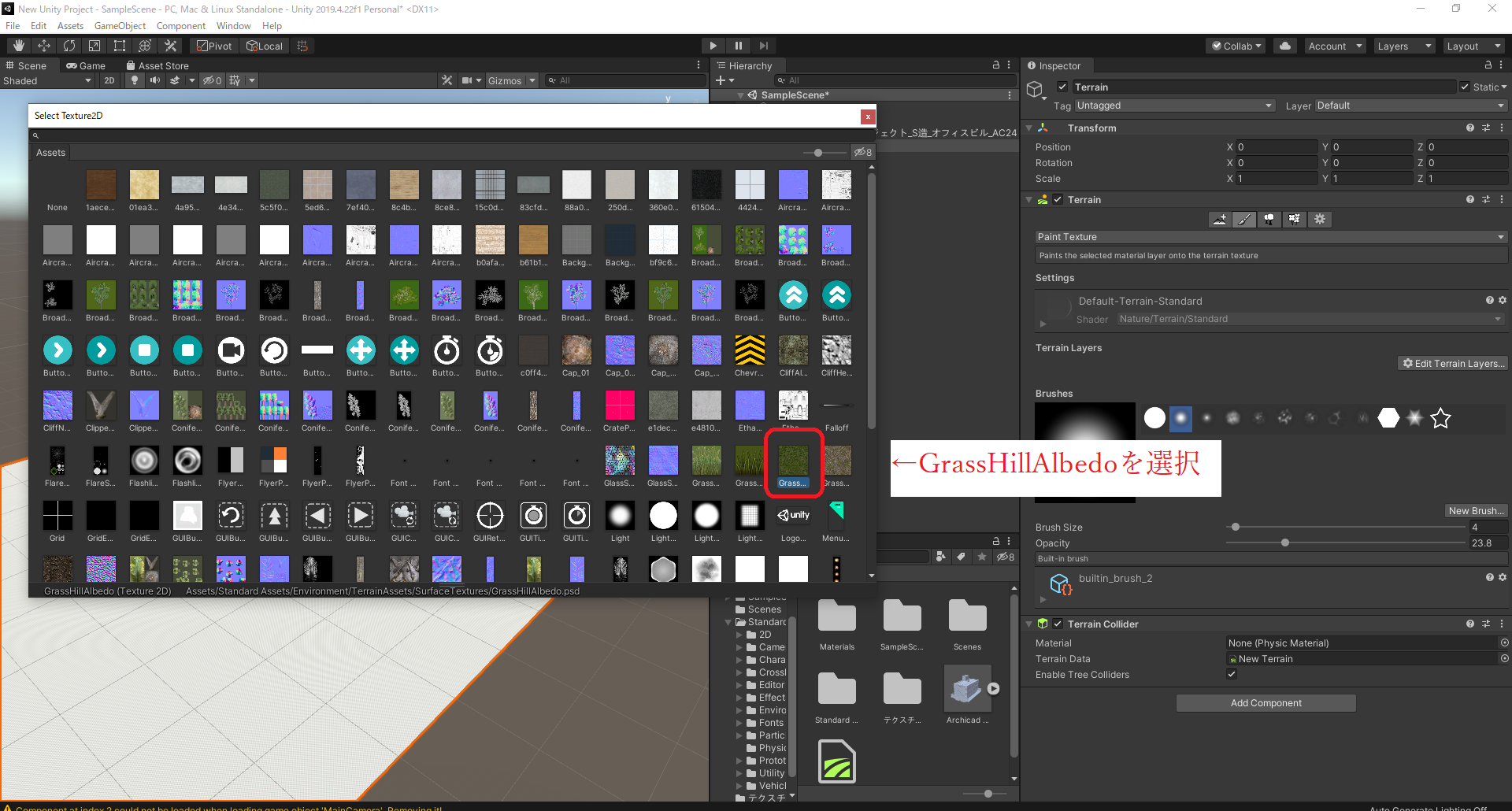Switch to the Game tab
This screenshot has height=811, width=1512.
pos(86,65)
